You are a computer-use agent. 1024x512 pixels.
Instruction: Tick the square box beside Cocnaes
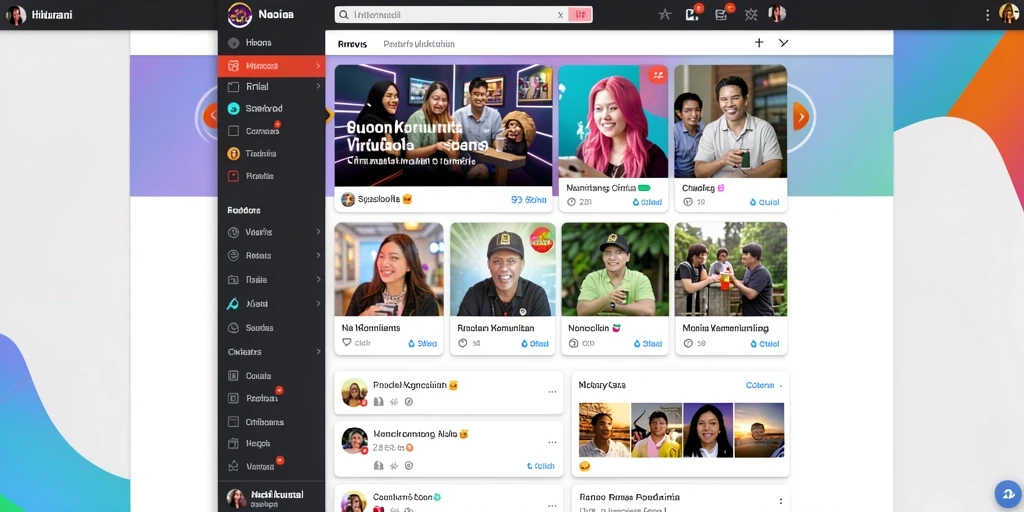click(x=233, y=131)
